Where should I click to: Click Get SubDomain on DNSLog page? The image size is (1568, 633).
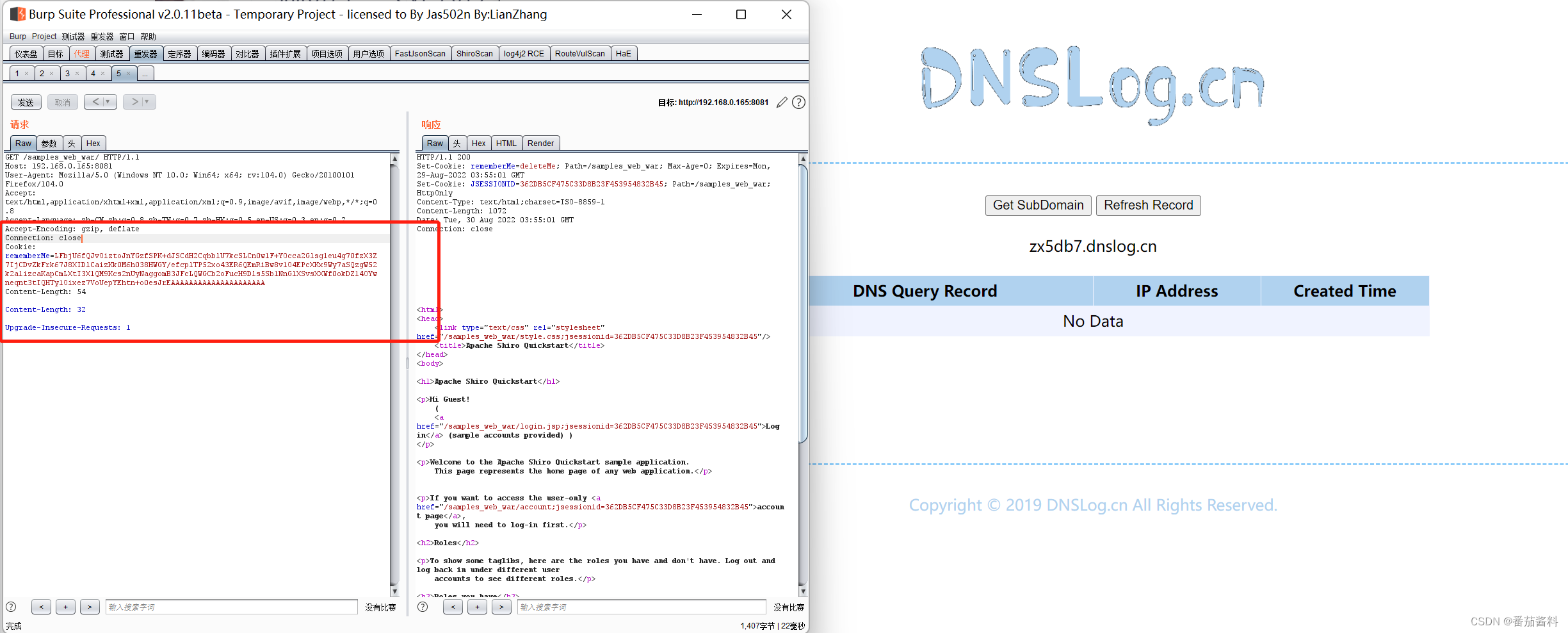(1039, 206)
